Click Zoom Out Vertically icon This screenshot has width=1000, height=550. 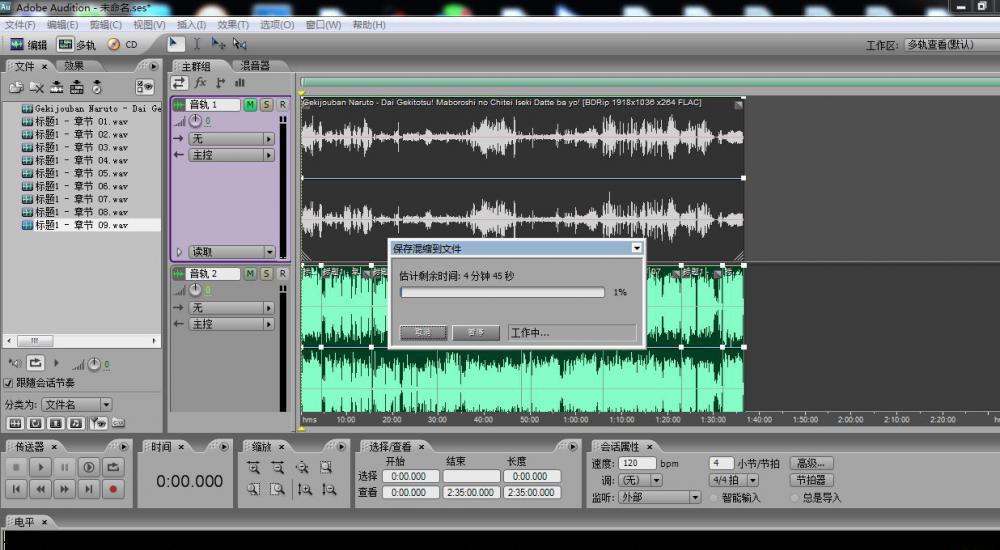329,490
